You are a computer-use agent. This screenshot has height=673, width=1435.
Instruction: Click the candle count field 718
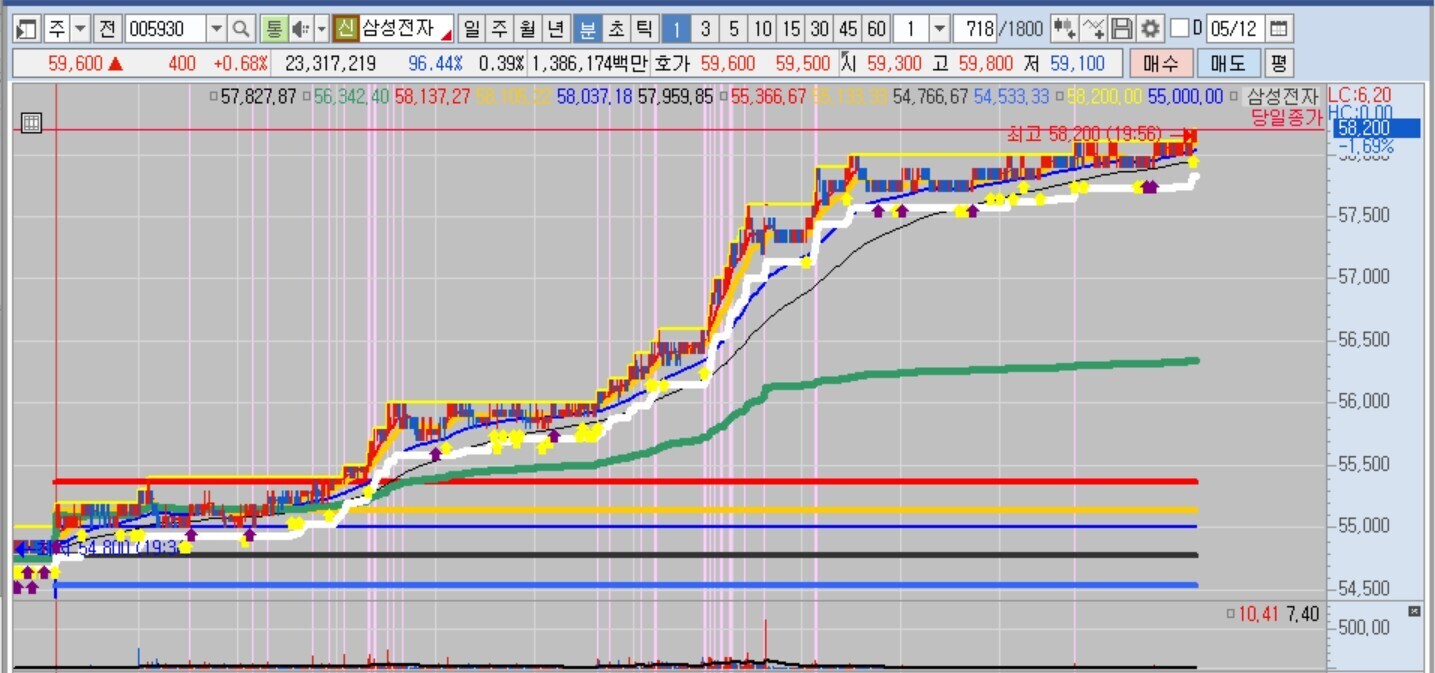[x=977, y=28]
